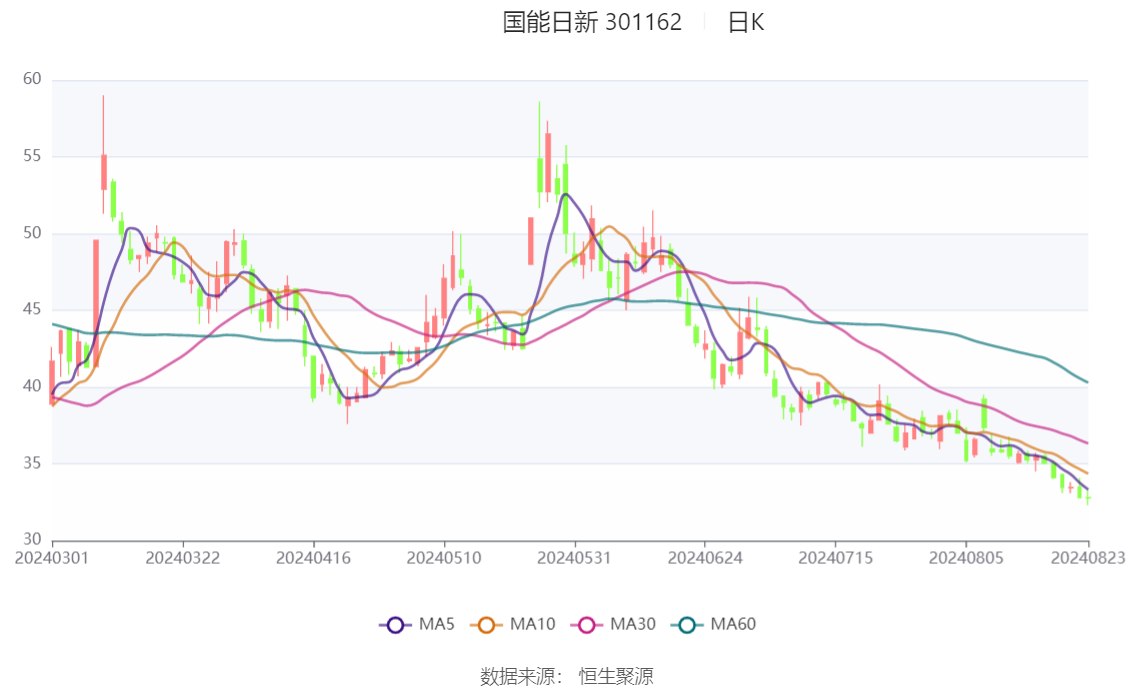Click the 20240624 date axis label

coord(704,558)
